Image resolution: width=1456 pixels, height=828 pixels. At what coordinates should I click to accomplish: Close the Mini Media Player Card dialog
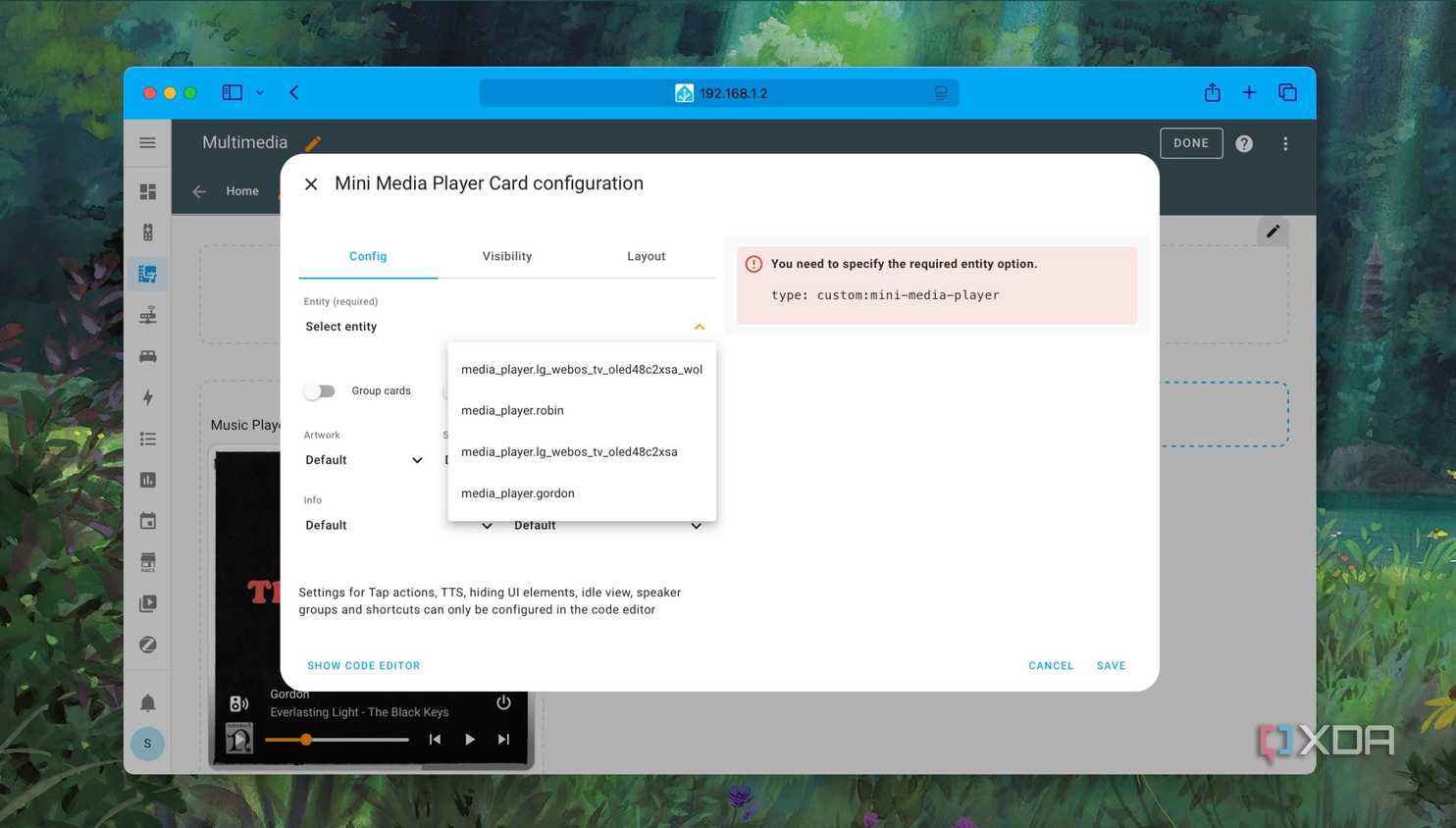point(311,183)
